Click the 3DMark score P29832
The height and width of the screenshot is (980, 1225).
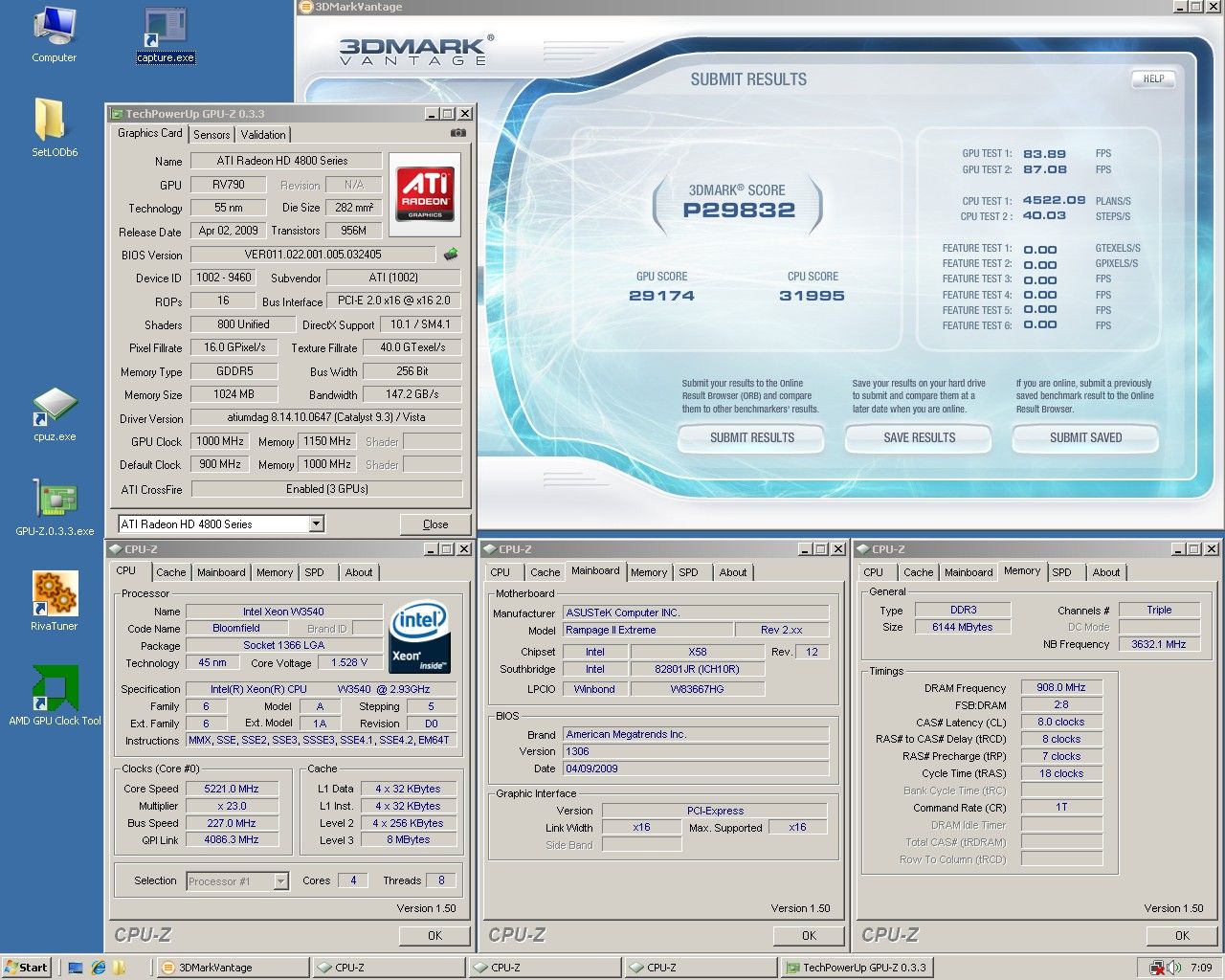[x=738, y=211]
